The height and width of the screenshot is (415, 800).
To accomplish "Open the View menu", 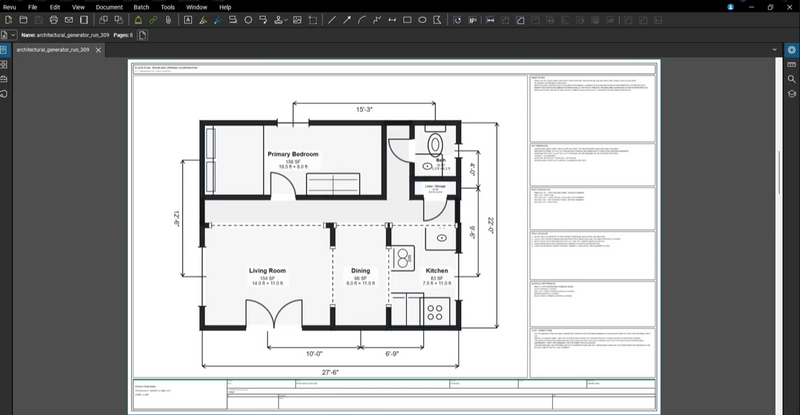I will pos(78,7).
